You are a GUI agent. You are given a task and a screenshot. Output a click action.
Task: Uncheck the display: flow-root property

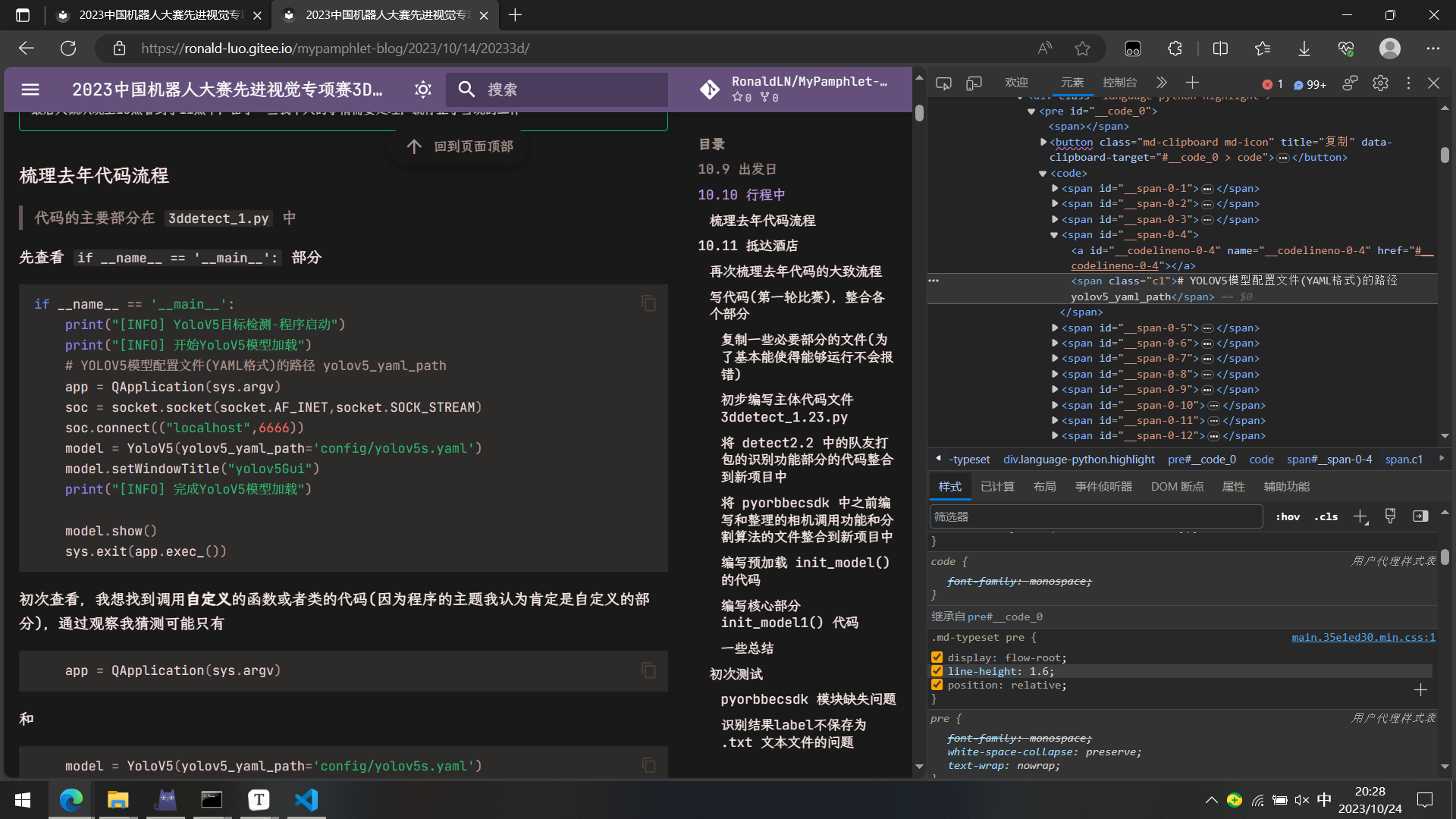pyautogui.click(x=937, y=657)
